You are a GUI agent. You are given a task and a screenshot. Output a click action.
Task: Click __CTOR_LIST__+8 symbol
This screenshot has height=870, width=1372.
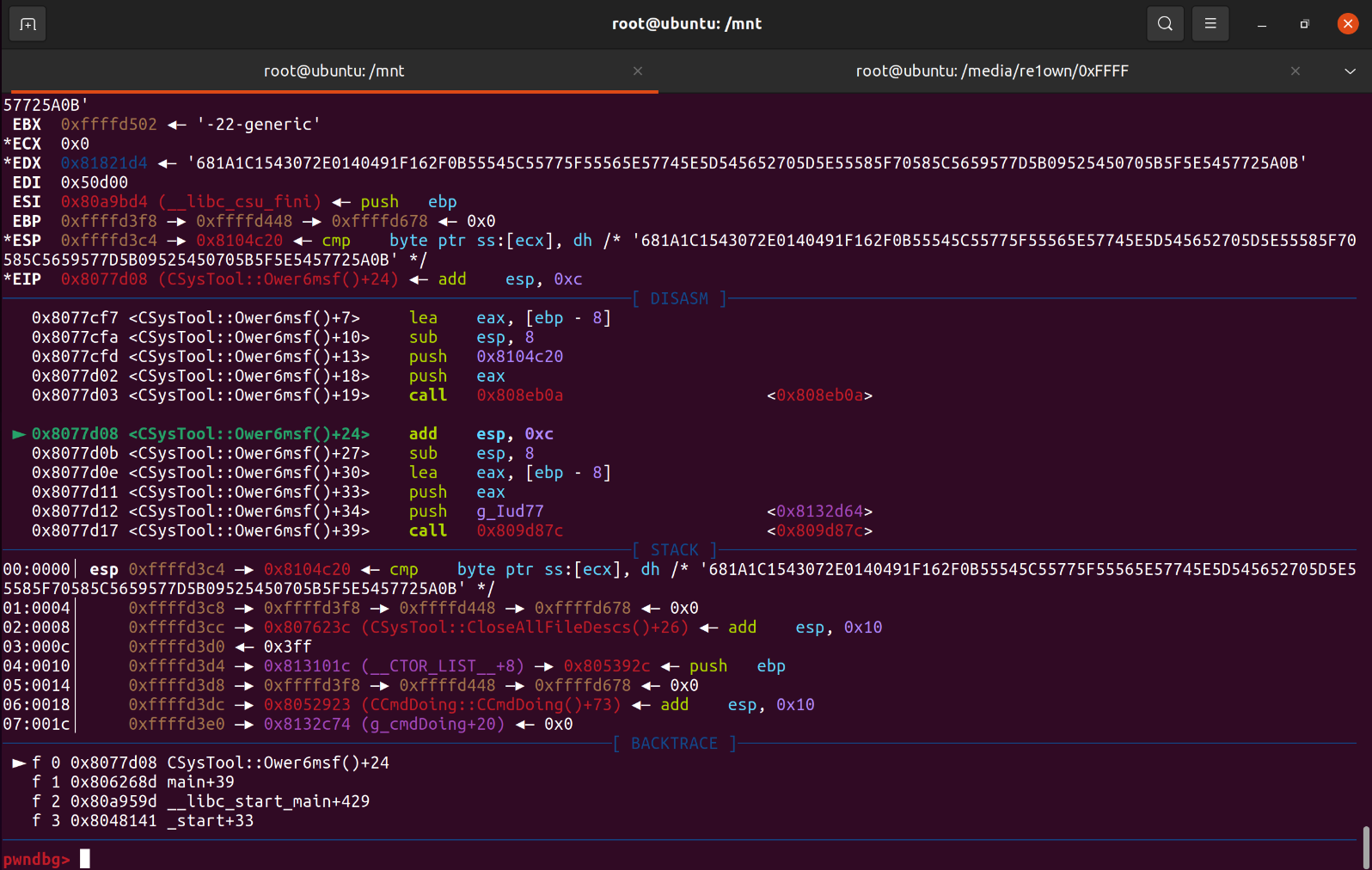[x=443, y=665]
